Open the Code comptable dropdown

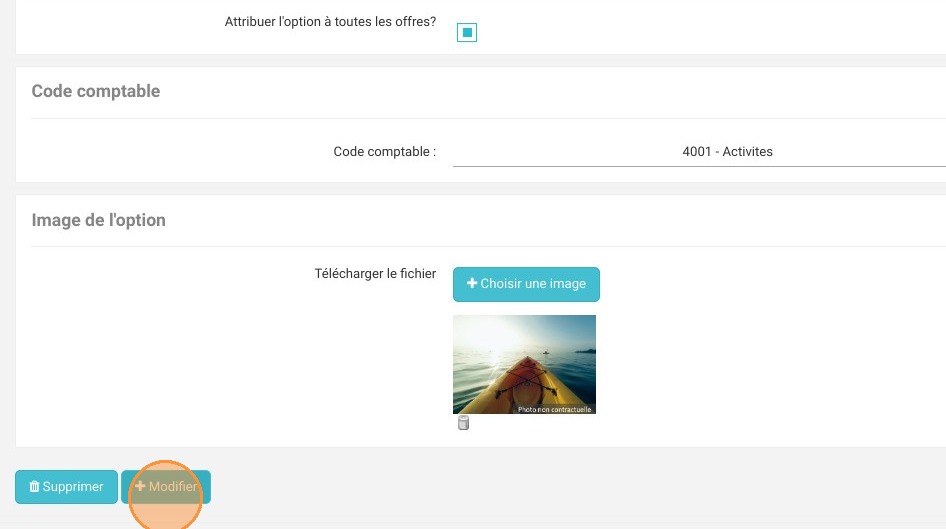coord(699,151)
